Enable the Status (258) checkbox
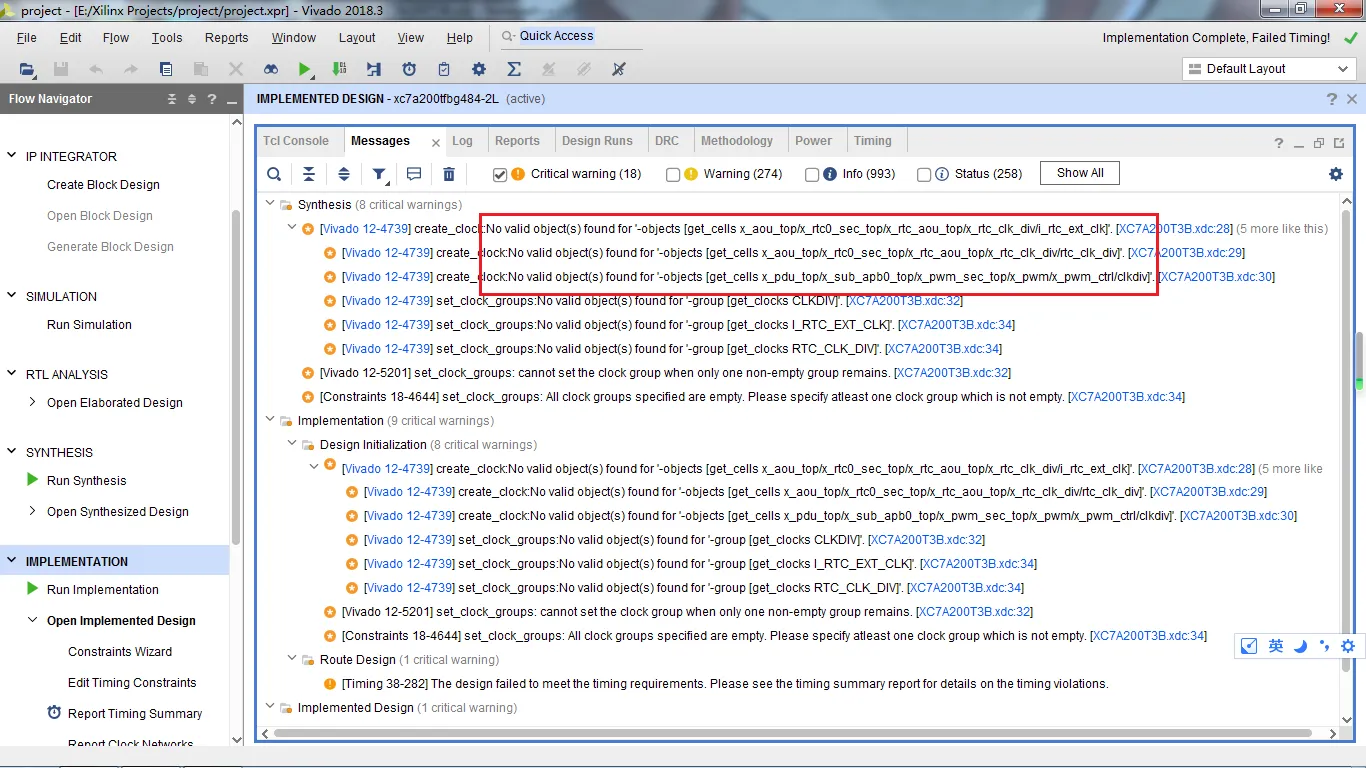This screenshot has width=1366, height=768. coord(924,174)
